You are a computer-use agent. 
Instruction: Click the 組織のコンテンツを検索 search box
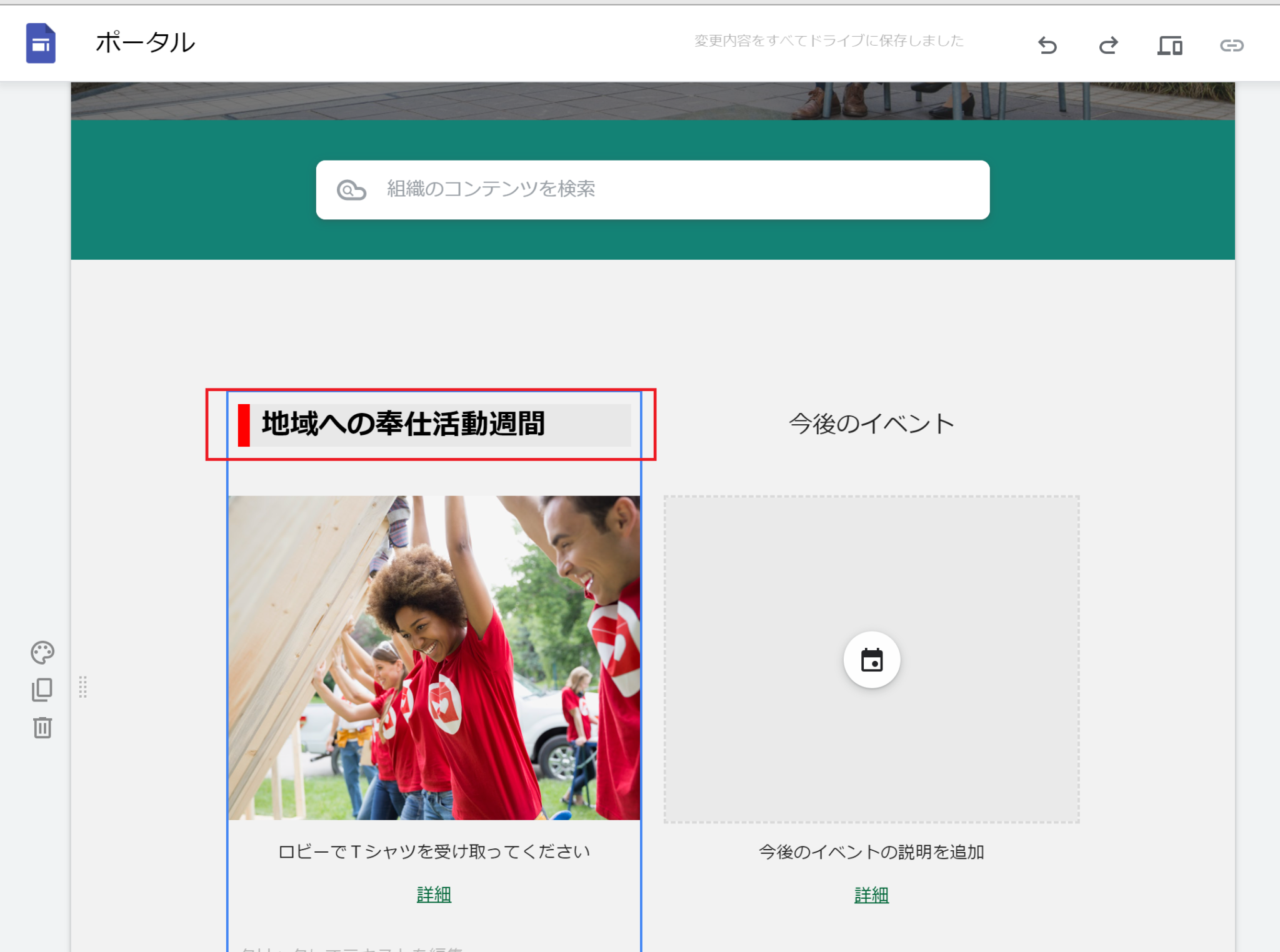tap(653, 190)
